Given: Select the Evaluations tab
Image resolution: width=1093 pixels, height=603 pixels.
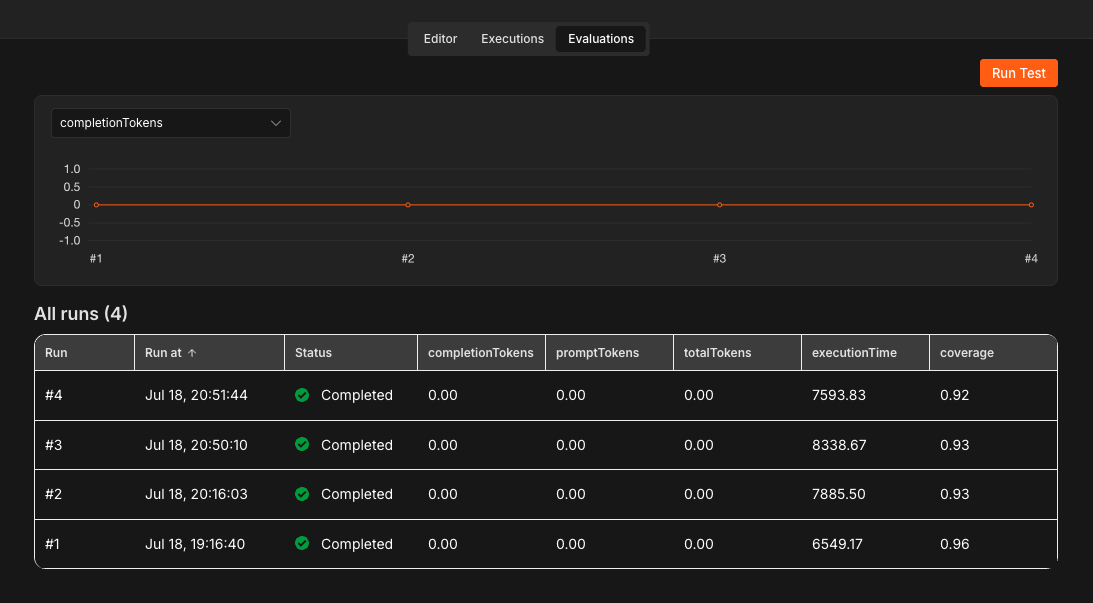Looking at the screenshot, I should [x=601, y=39].
